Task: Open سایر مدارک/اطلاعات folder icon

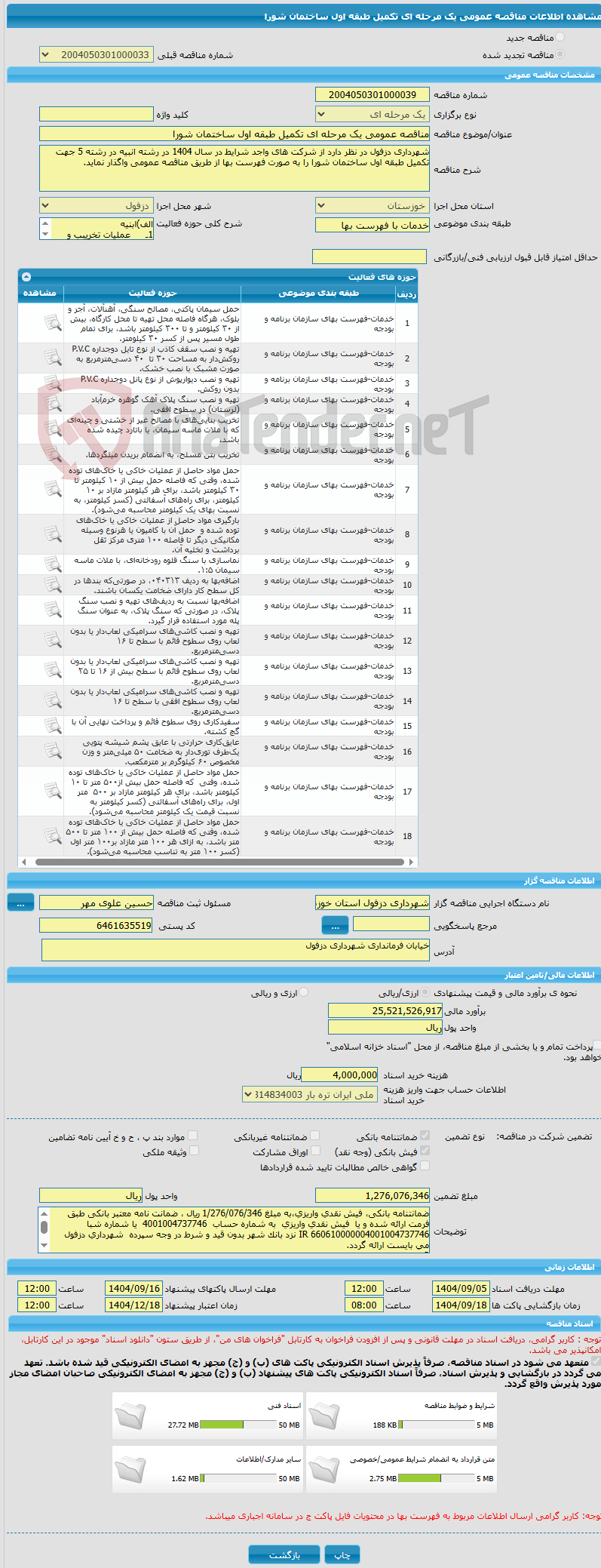Action: click(131, 1469)
